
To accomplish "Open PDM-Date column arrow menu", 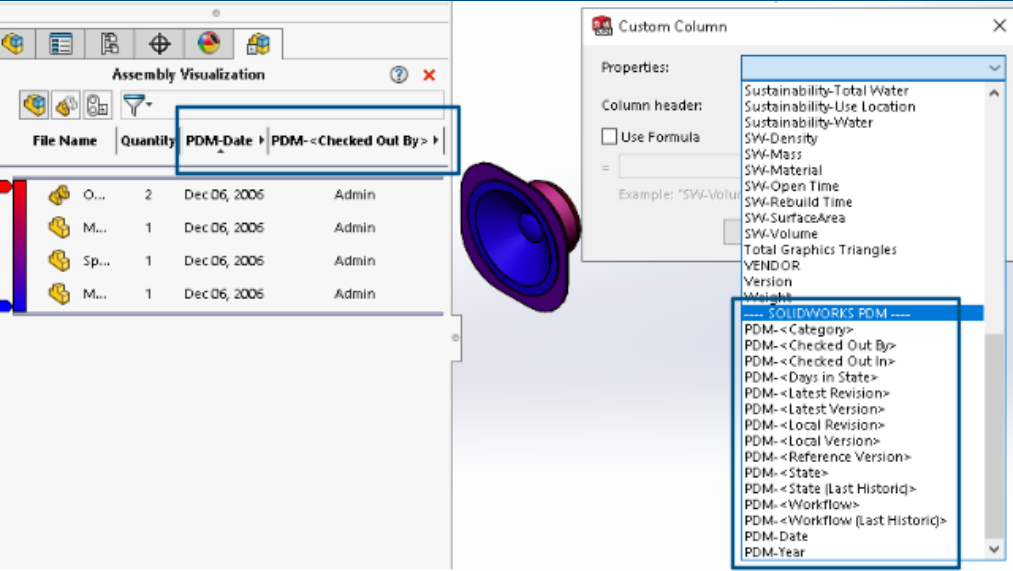I will coord(261,140).
